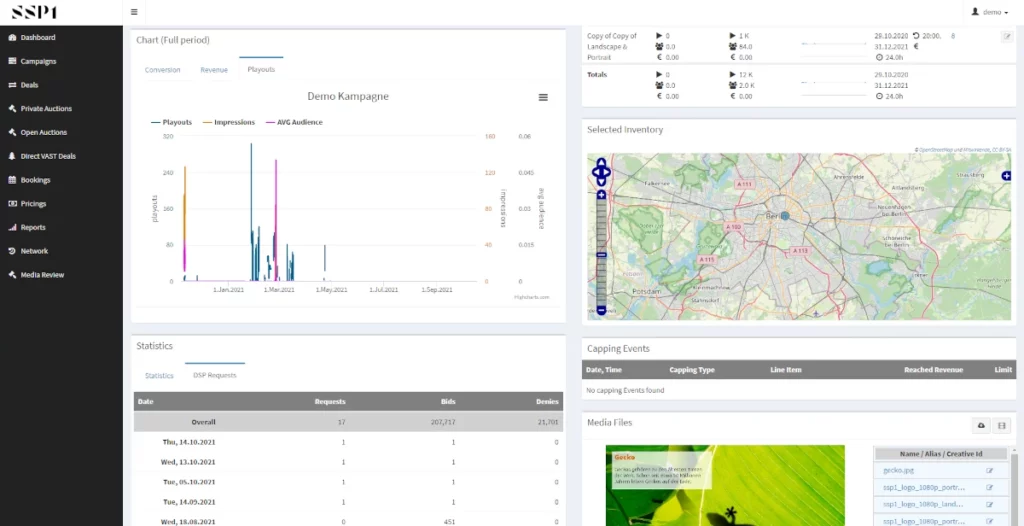This screenshot has width=1024, height=526.
Task: Switch to the Revenue chart tab
Action: 214,70
